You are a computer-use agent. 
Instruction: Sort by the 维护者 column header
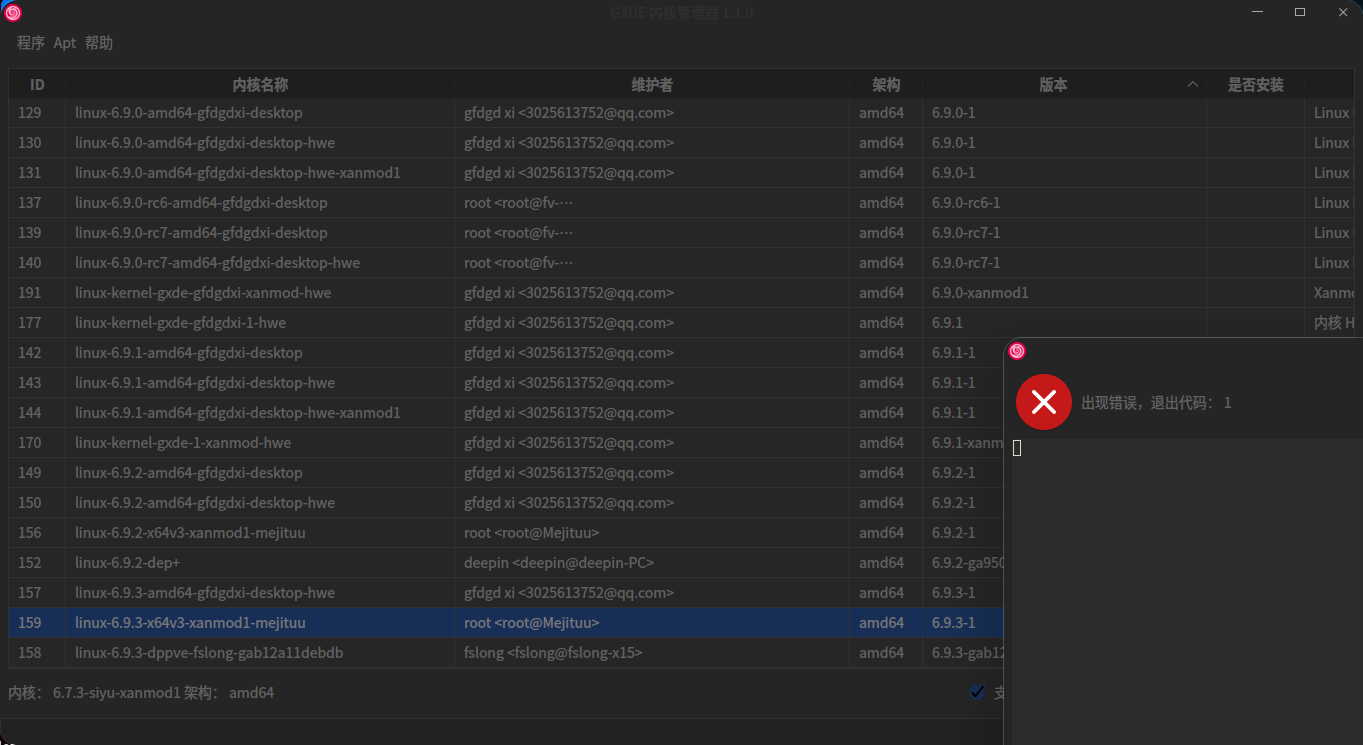[x=652, y=85]
